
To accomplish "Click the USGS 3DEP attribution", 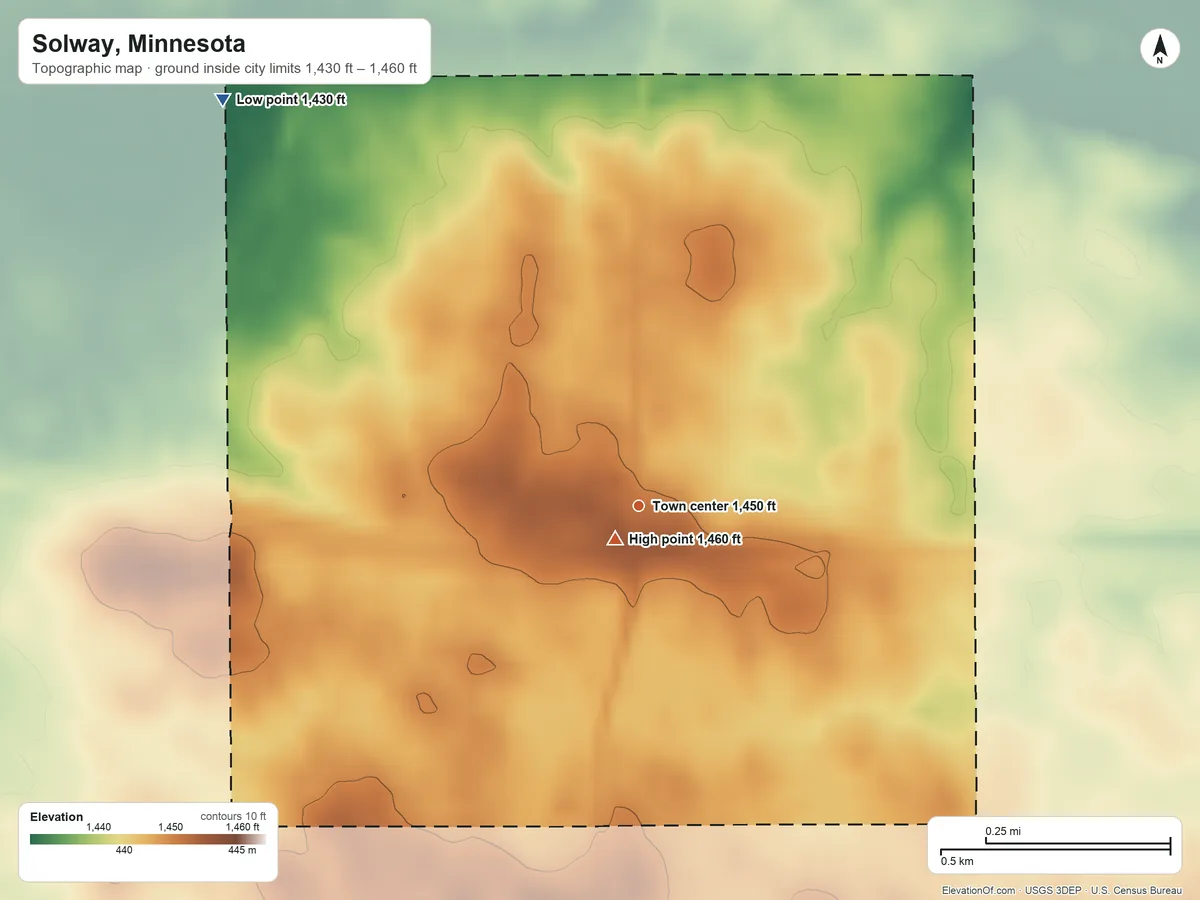I will point(1054,890).
